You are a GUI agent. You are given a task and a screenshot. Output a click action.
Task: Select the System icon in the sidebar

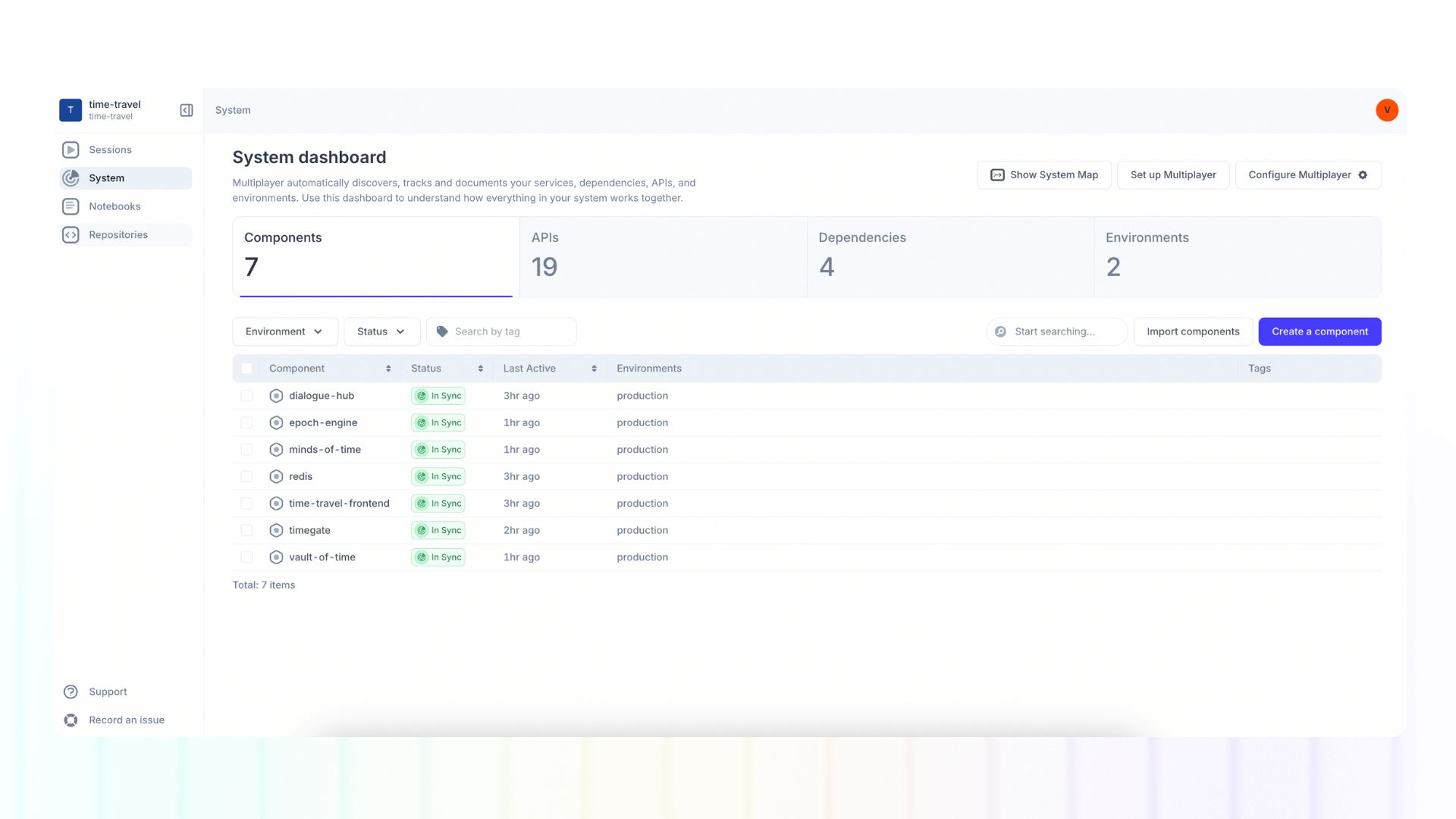71,177
